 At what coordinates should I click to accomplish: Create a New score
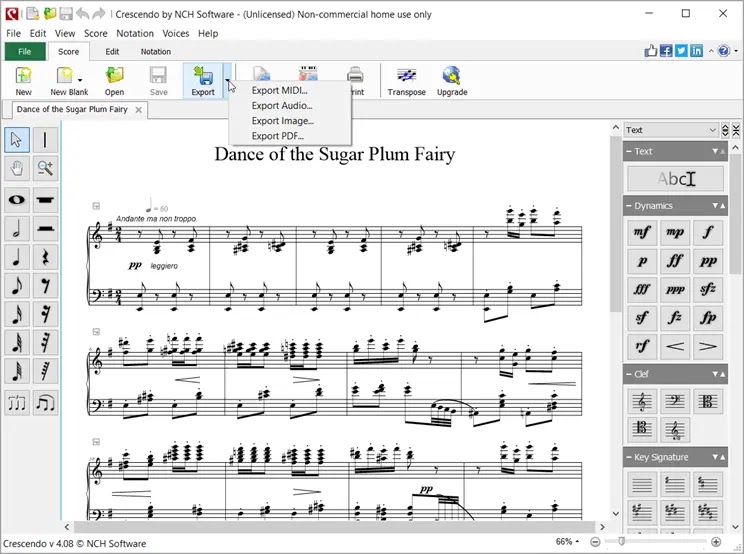pos(23,81)
